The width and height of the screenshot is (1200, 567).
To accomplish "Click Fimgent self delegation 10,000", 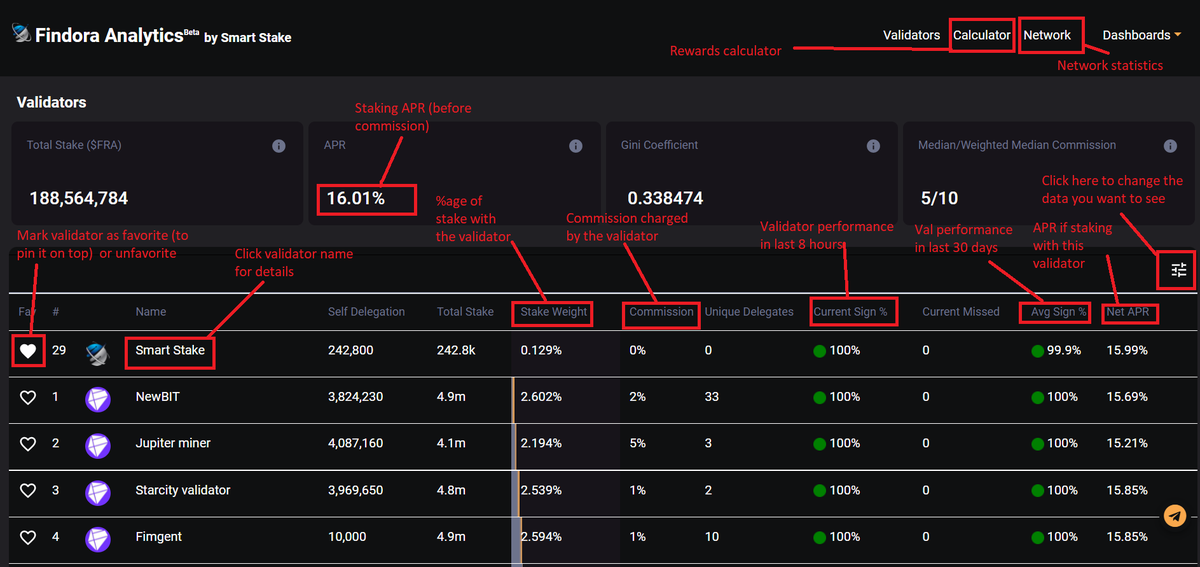I will (347, 537).
